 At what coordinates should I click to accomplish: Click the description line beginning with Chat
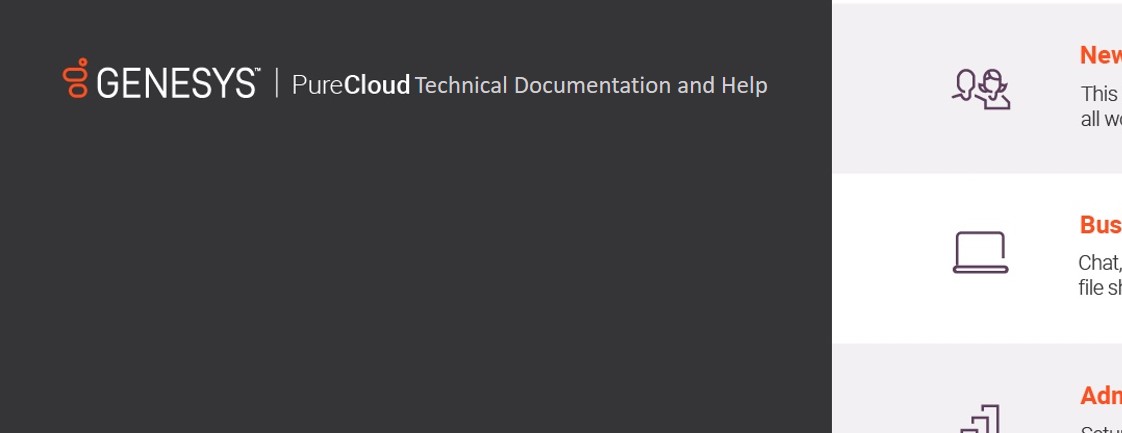click(x=1099, y=263)
